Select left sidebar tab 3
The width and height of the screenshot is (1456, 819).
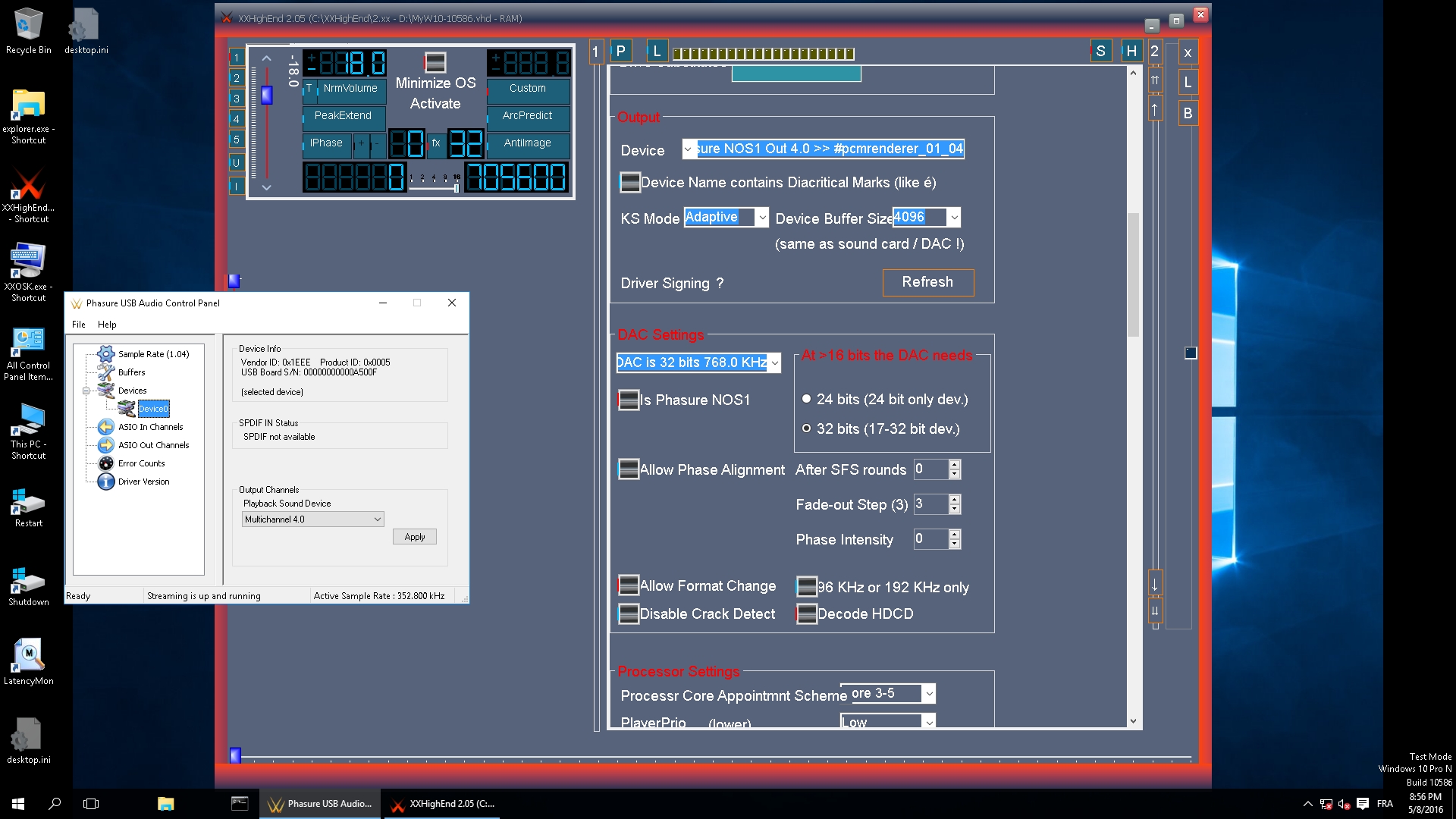[x=237, y=99]
